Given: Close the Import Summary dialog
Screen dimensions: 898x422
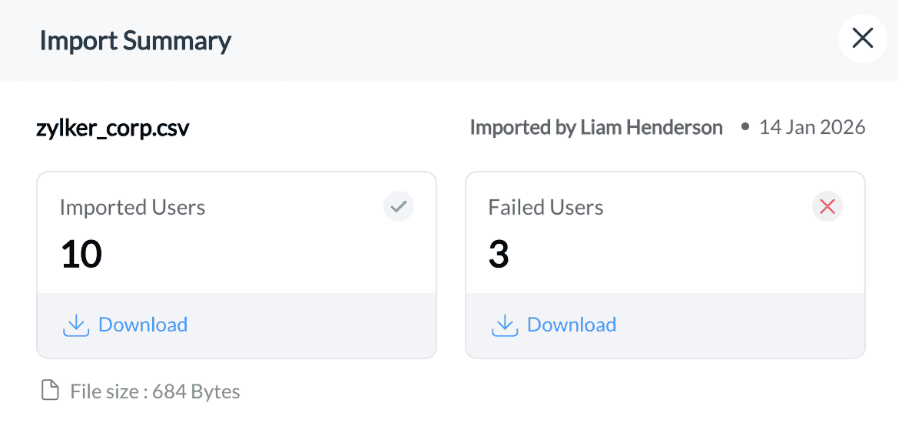Looking at the screenshot, I should (x=862, y=38).
